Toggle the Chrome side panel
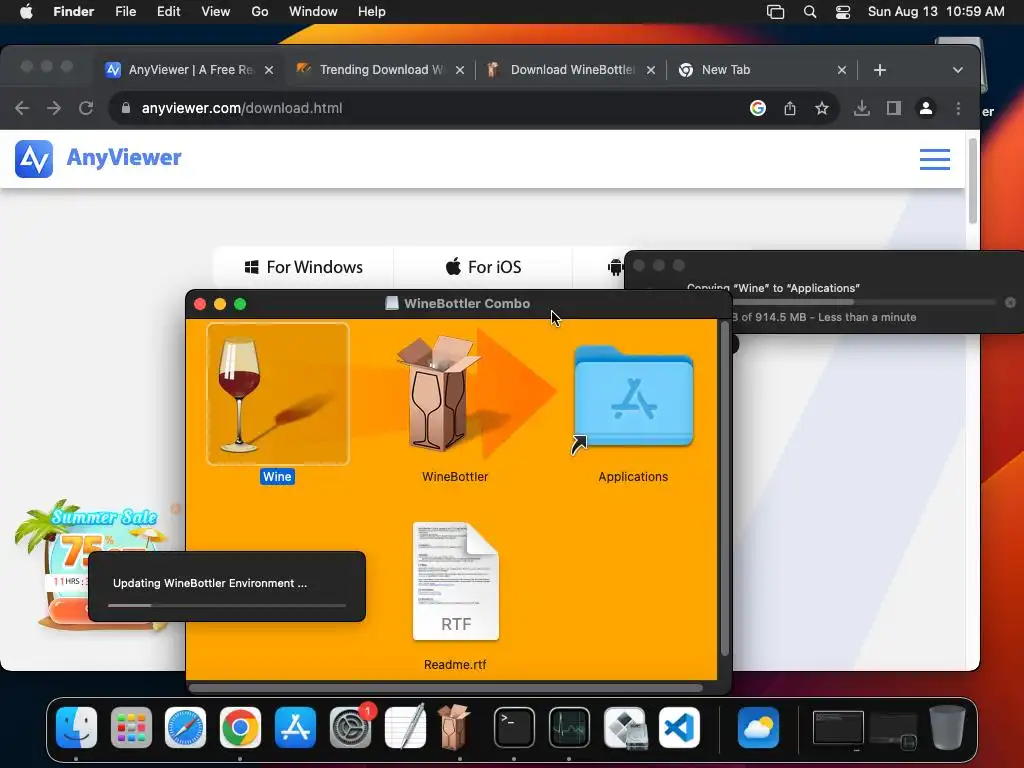The height and width of the screenshot is (768, 1024). pos(893,108)
